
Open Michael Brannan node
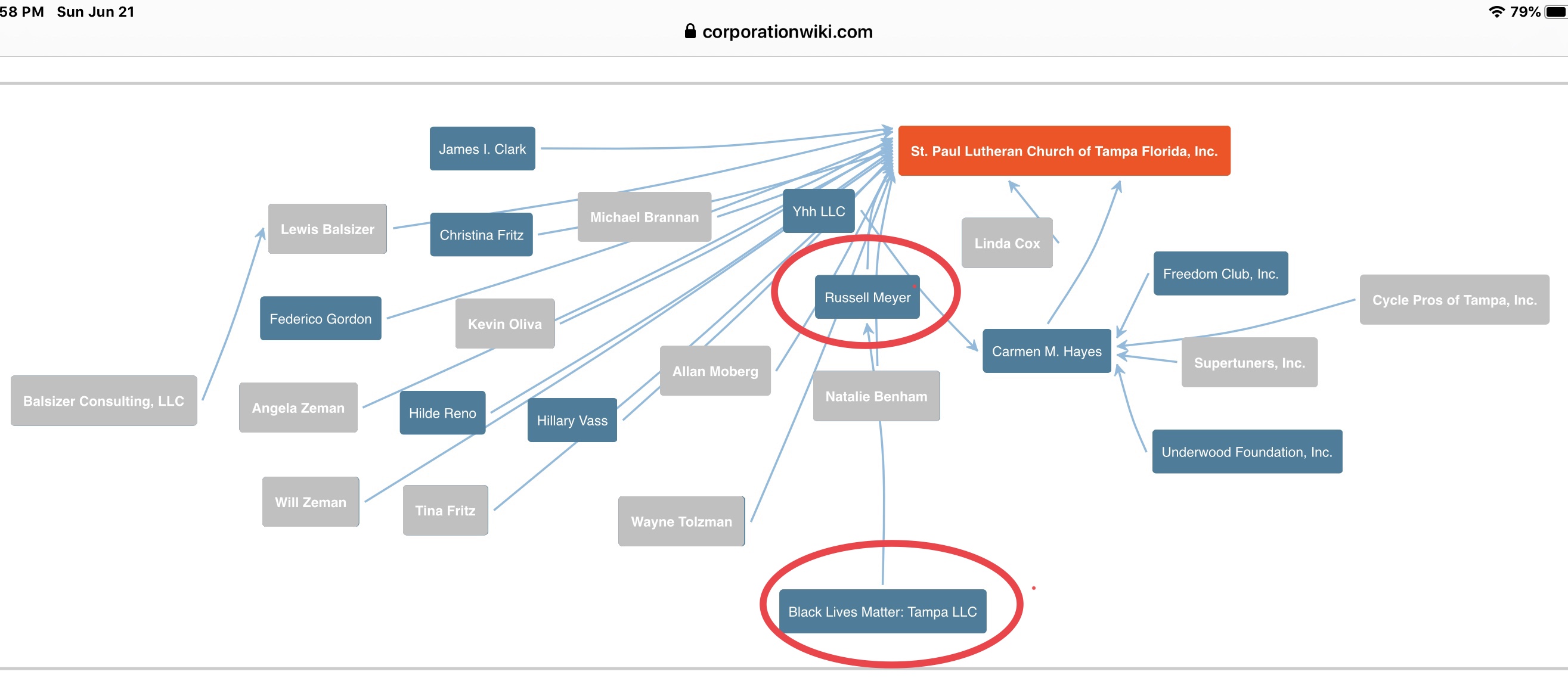pyautogui.click(x=644, y=217)
